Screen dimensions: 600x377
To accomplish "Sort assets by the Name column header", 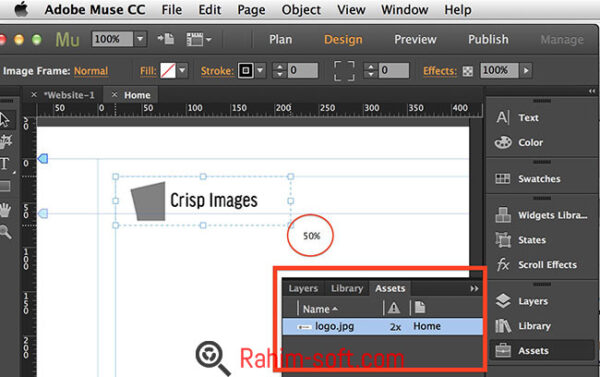I will click(320, 309).
